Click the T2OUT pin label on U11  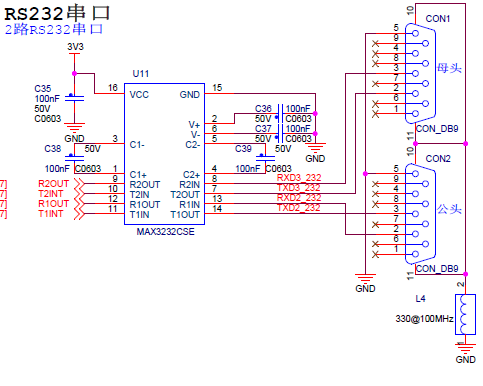185,195
